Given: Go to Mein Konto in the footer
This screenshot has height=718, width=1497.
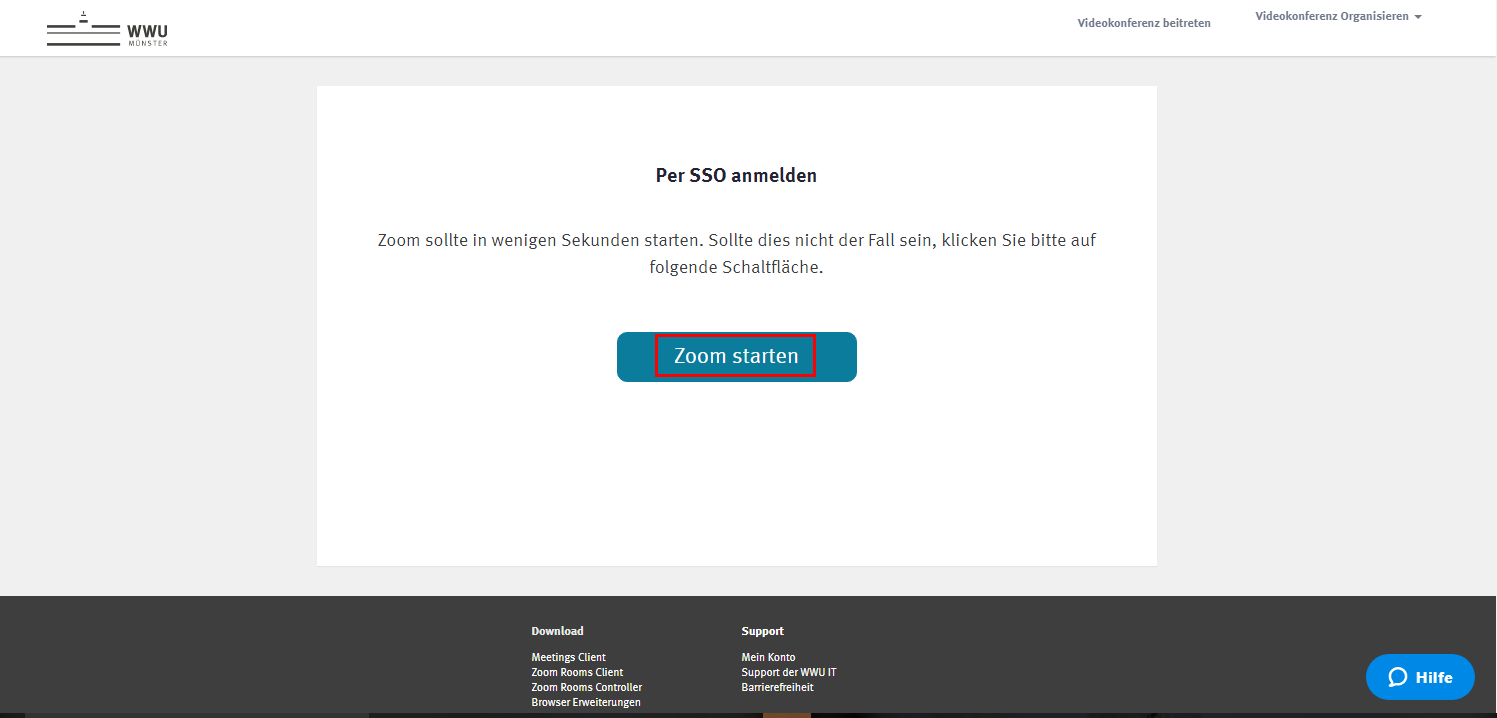Looking at the screenshot, I should pyautogui.click(x=768, y=657).
